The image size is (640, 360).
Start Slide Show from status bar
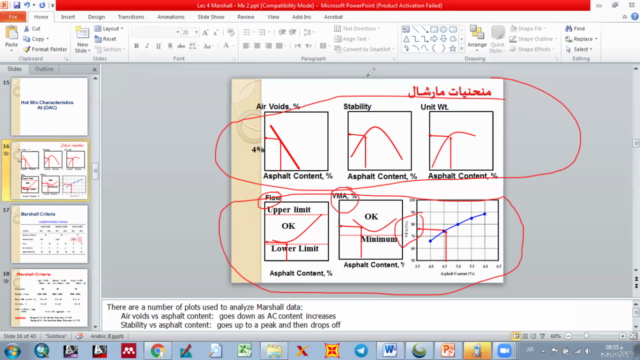(542, 336)
